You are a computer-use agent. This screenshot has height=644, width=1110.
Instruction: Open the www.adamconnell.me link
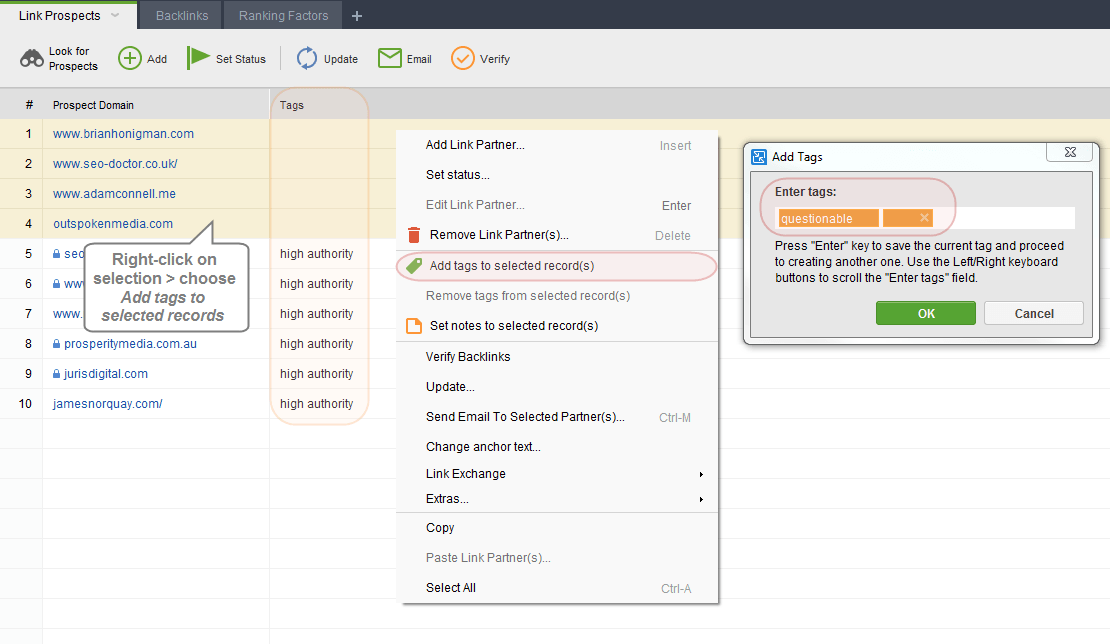[115, 193]
